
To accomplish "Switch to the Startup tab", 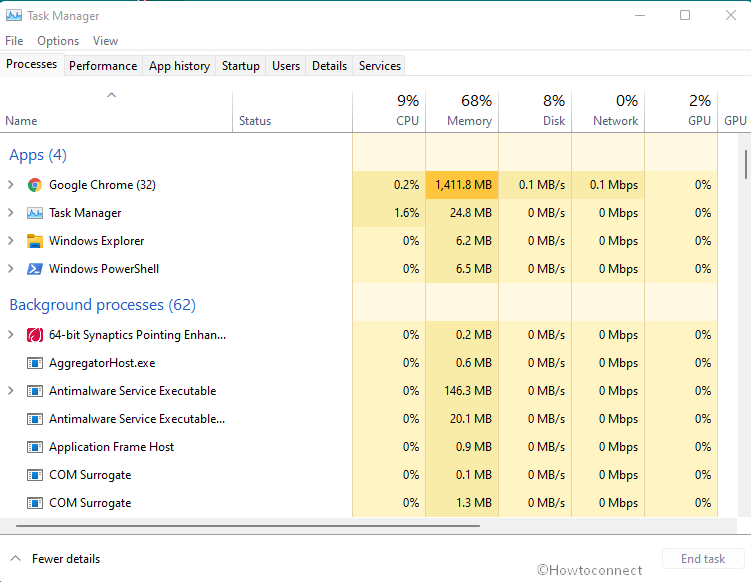I will click(240, 66).
